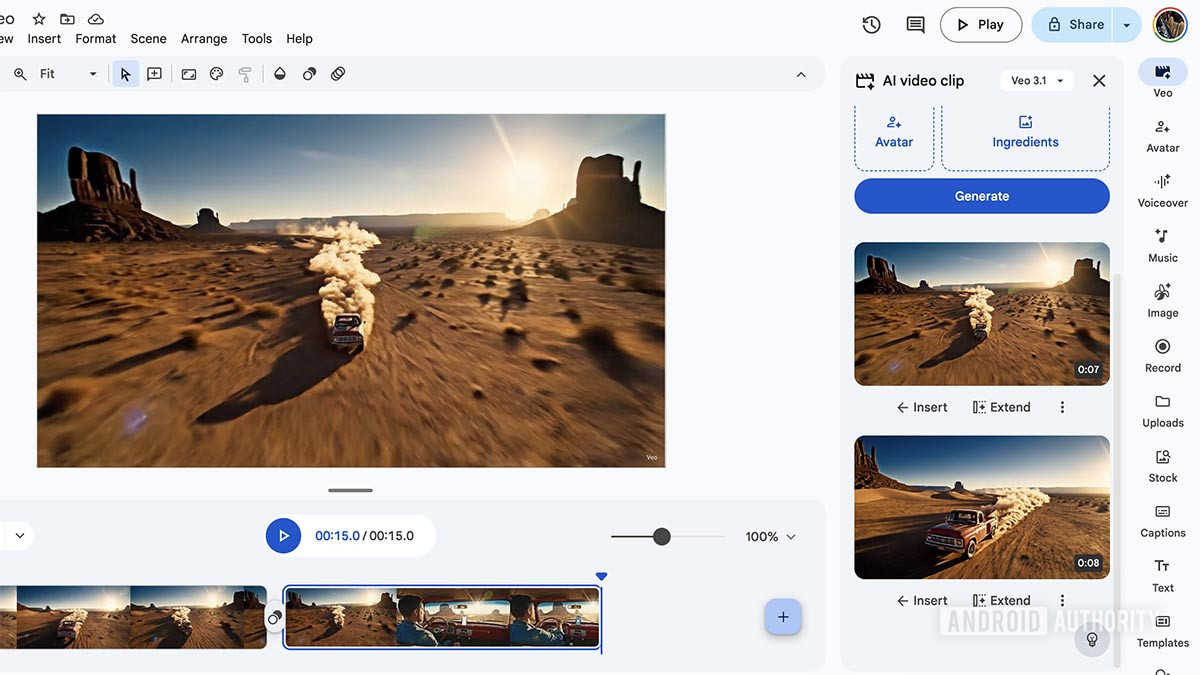This screenshot has width=1200, height=675.
Task: Click the Share button
Action: pos(1073,25)
